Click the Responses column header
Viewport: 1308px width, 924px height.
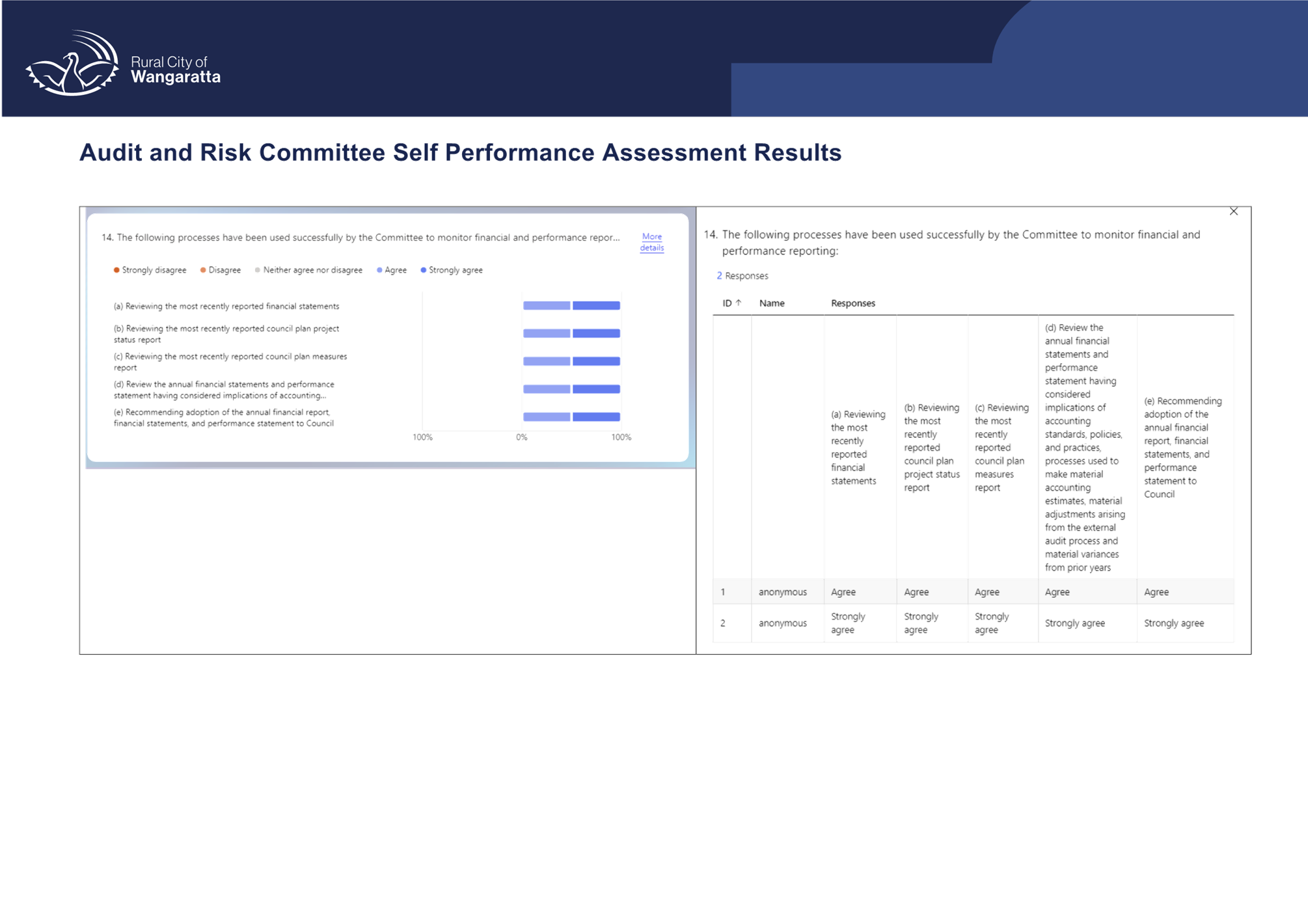[x=853, y=303]
